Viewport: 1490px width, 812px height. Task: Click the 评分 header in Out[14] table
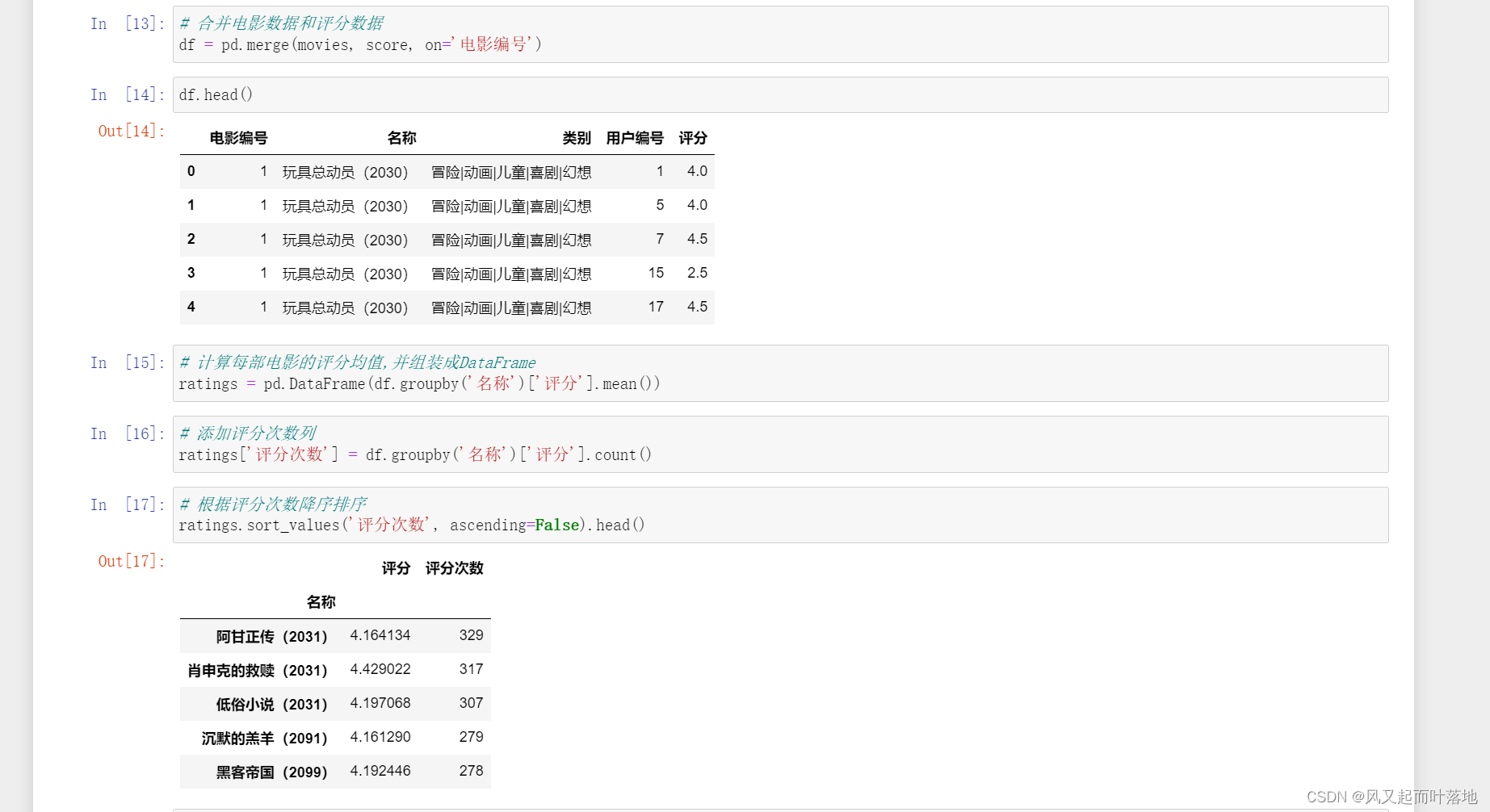[693, 138]
